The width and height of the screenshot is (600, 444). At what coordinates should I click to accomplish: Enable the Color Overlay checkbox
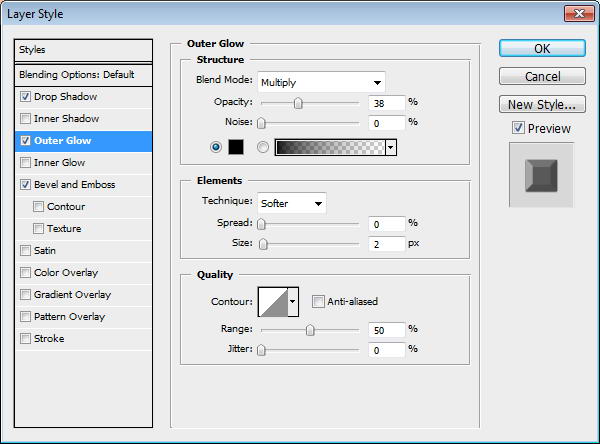coord(25,273)
